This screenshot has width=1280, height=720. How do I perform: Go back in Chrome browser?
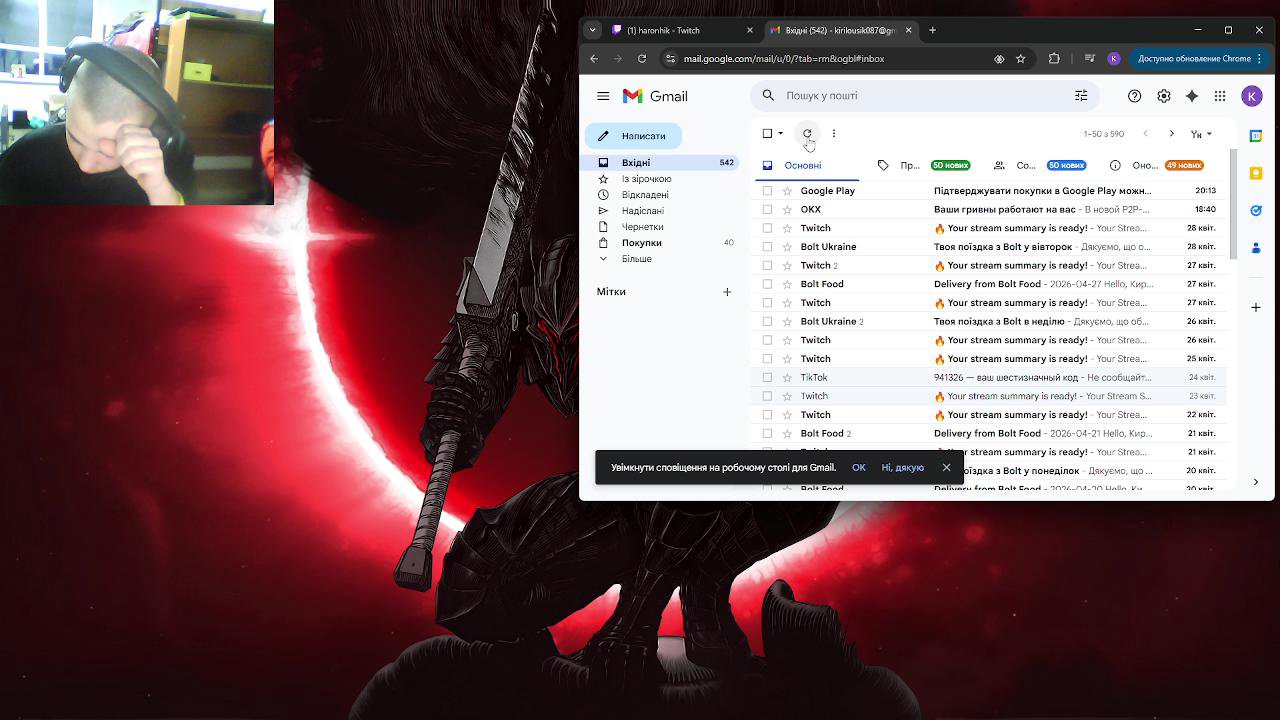click(594, 59)
